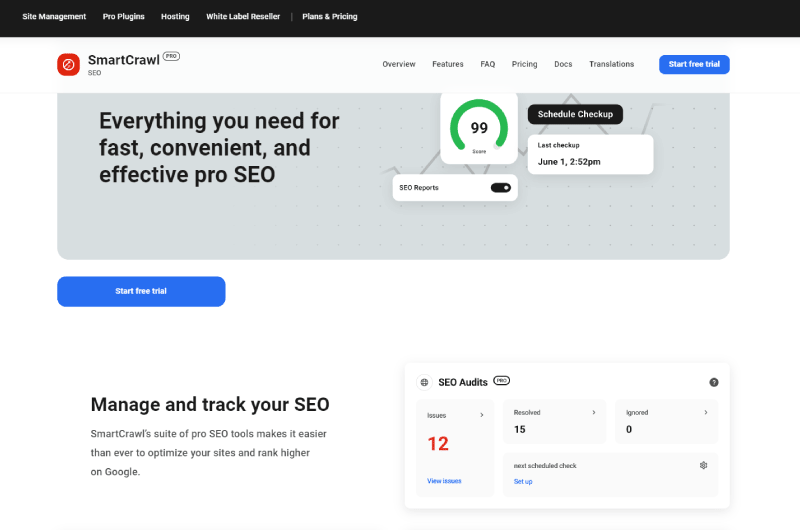This screenshot has height=530, width=800.
Task: Click the PRO badge next to SmartCrawl
Action: click(x=171, y=56)
